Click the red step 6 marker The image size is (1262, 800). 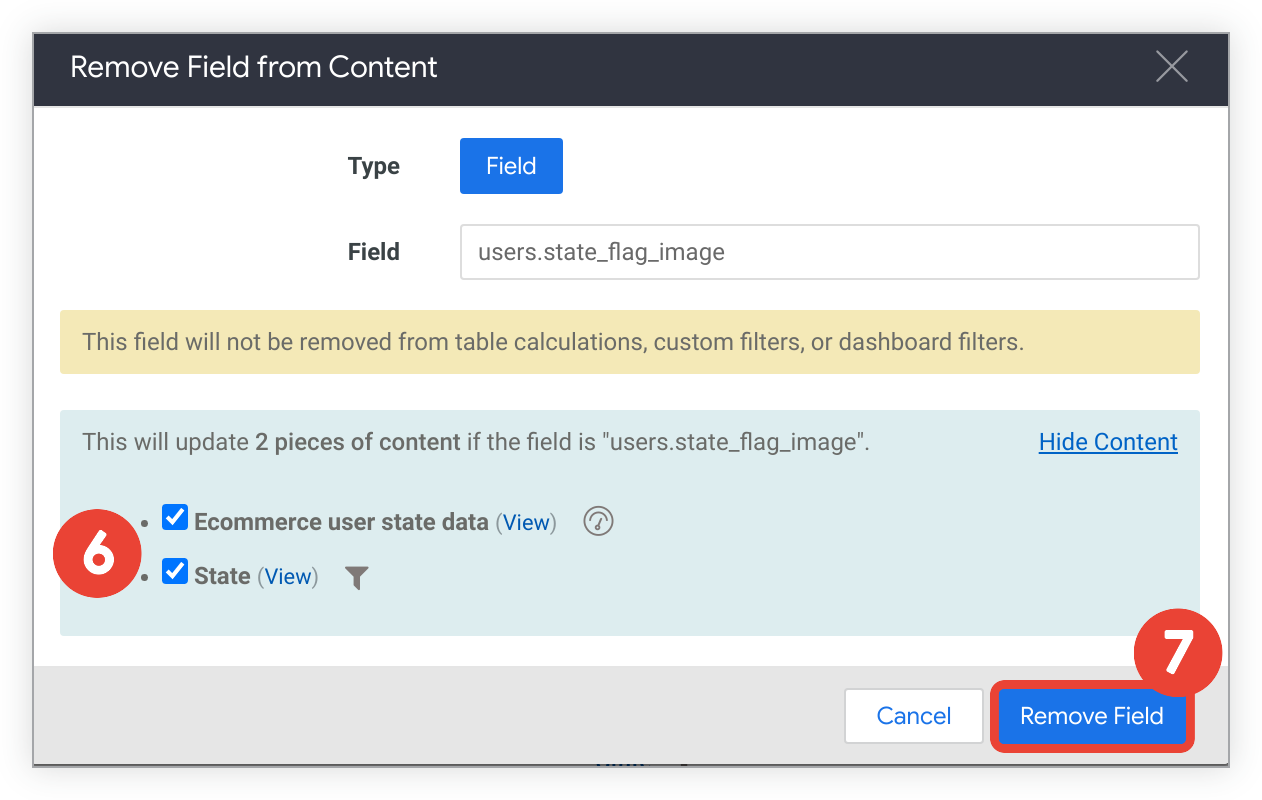[98, 553]
